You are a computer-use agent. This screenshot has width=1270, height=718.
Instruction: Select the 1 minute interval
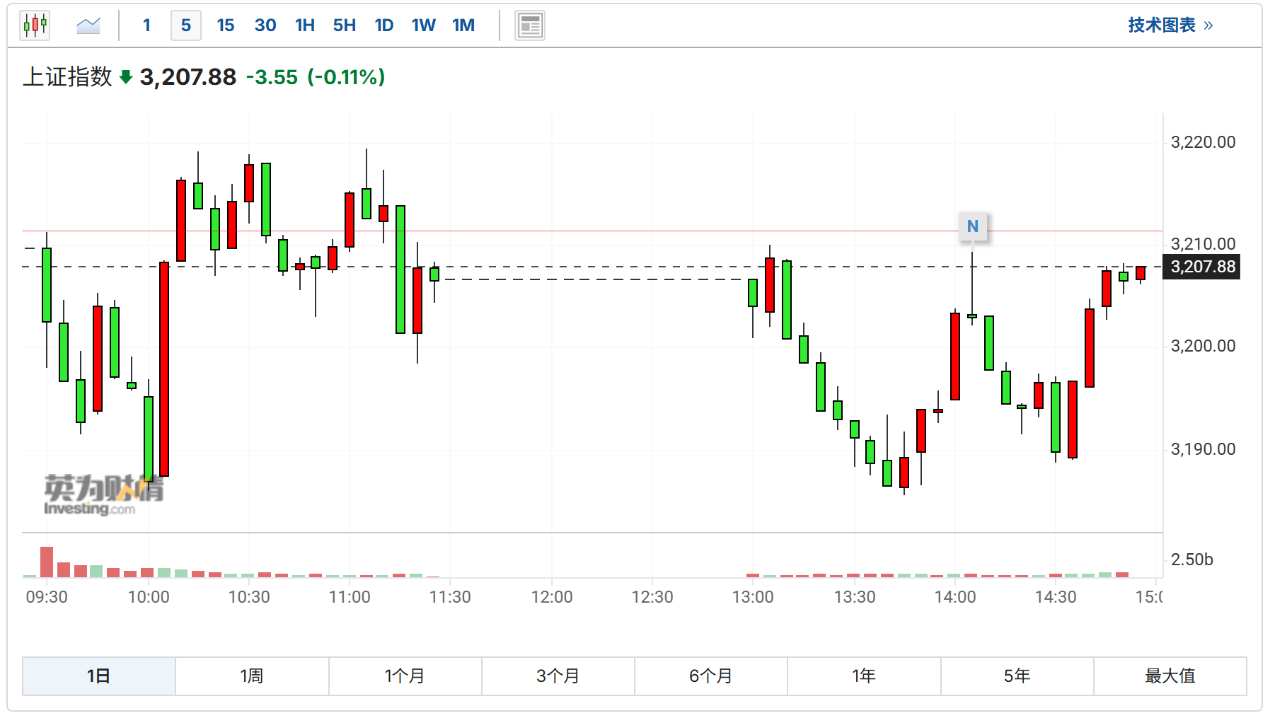click(147, 25)
